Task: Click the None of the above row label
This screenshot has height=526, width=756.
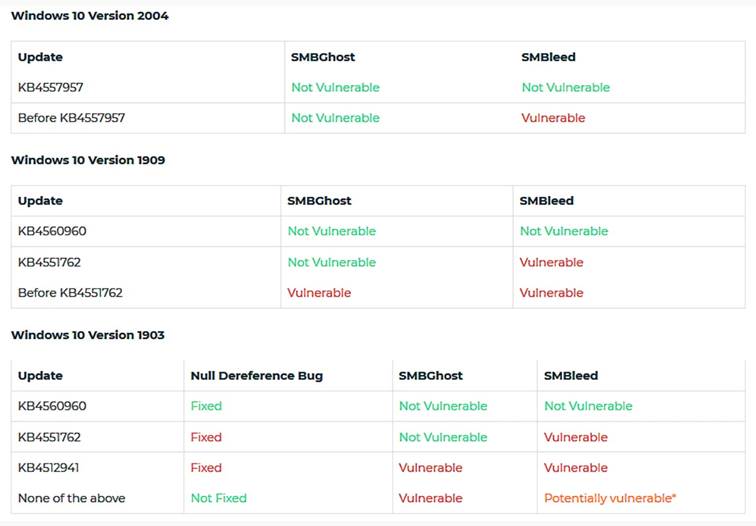Action: point(71,498)
